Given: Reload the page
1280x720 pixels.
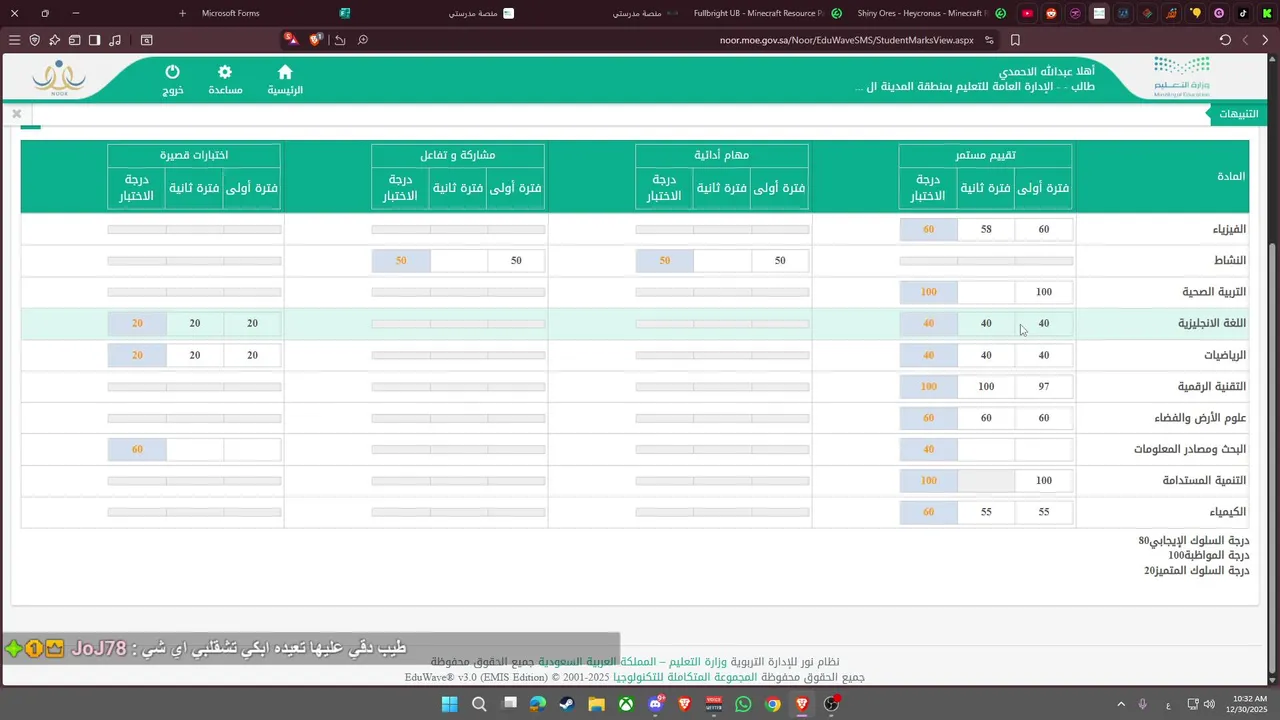Looking at the screenshot, I should (x=1225, y=40).
